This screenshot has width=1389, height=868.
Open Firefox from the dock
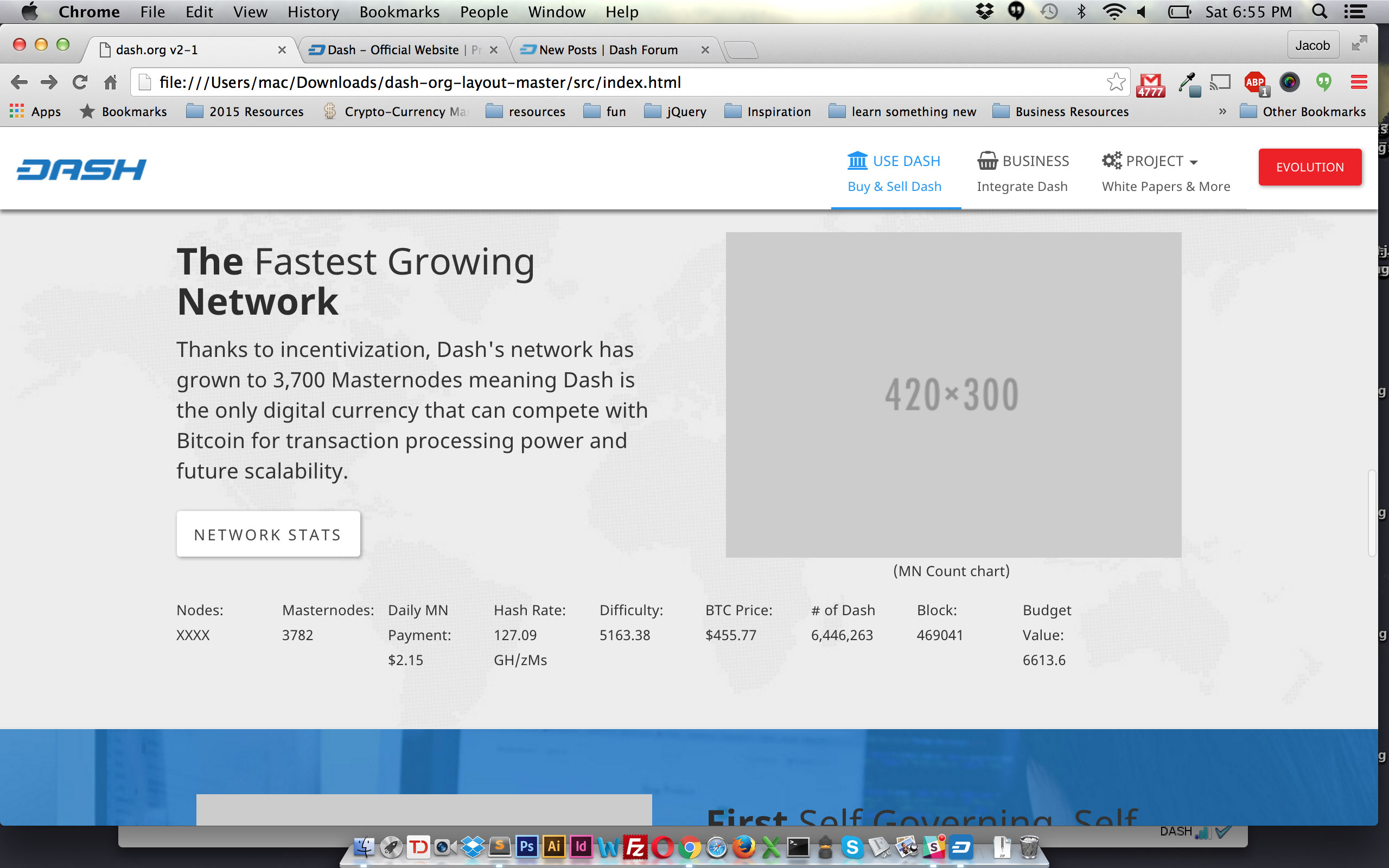point(744,846)
